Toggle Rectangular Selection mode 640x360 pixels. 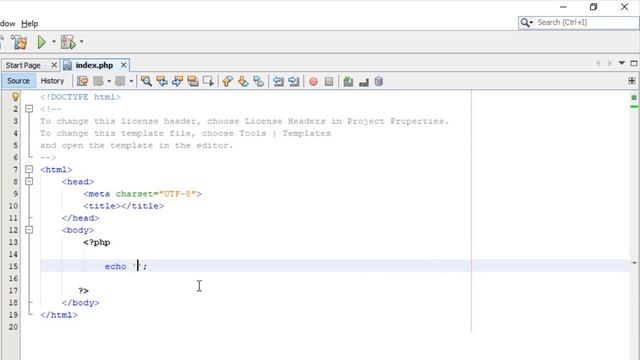point(208,81)
